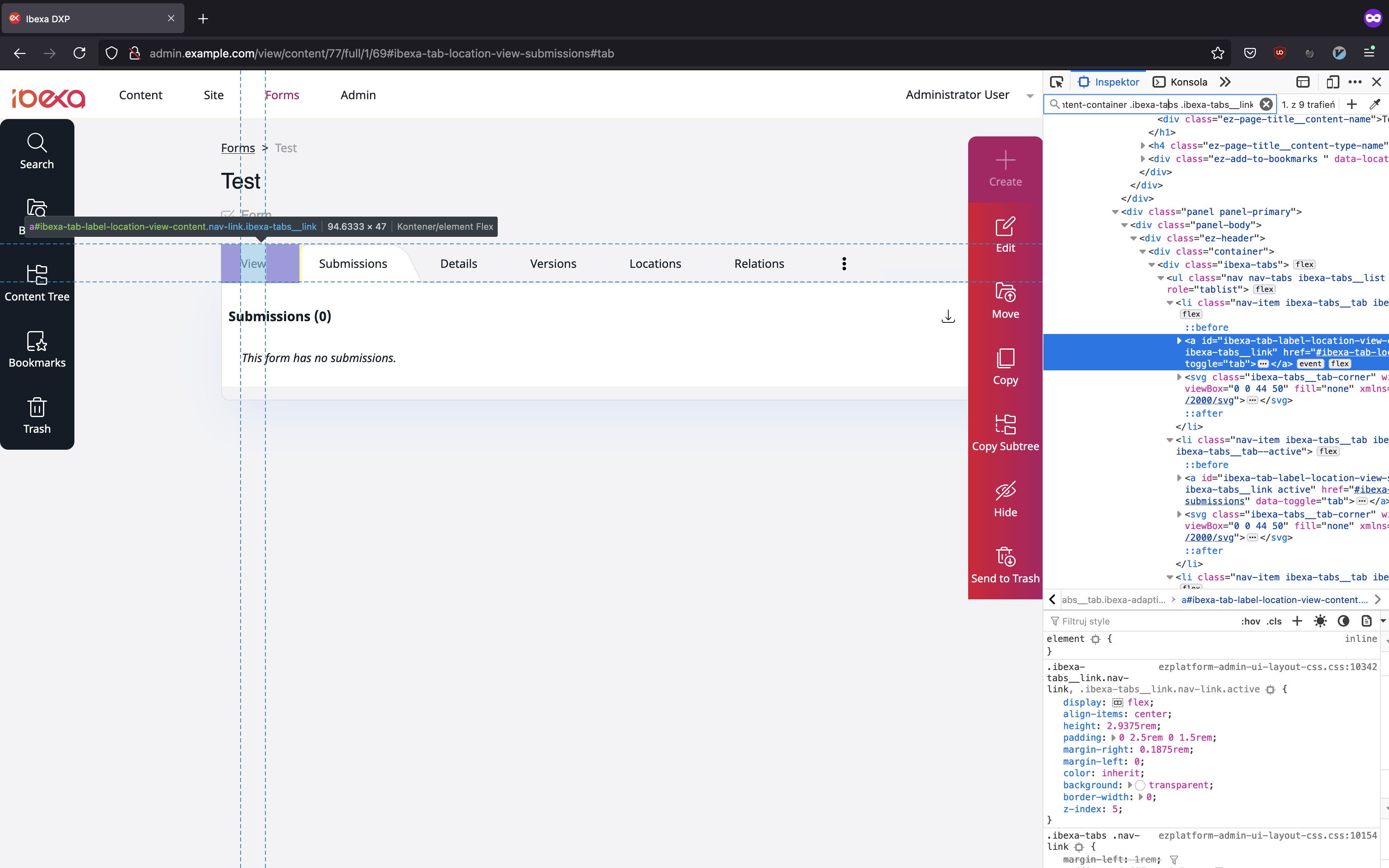Clear the Inspector search field
This screenshot has width=1389, height=868.
pos(1265,105)
